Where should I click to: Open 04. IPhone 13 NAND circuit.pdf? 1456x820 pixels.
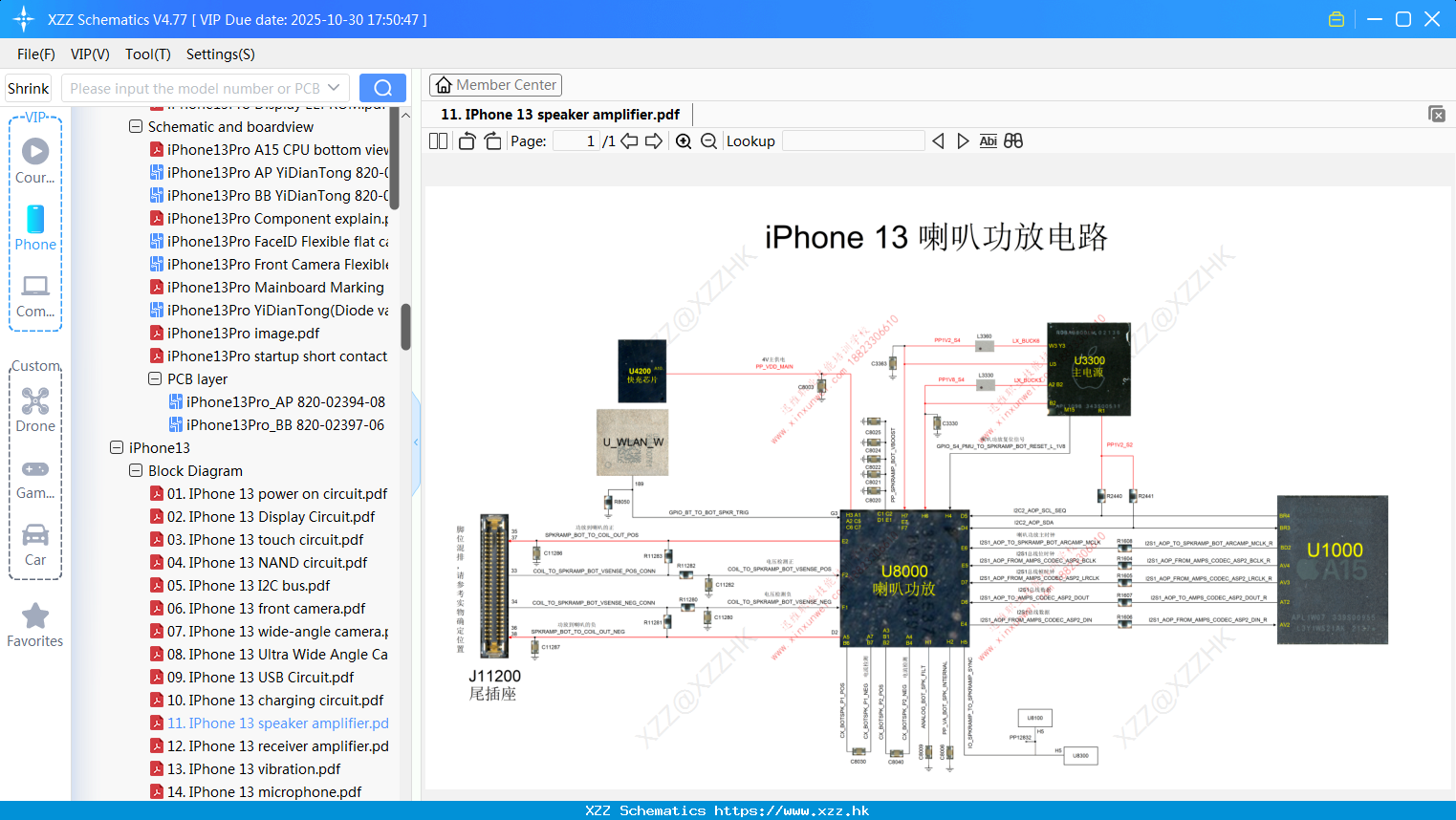coord(258,562)
